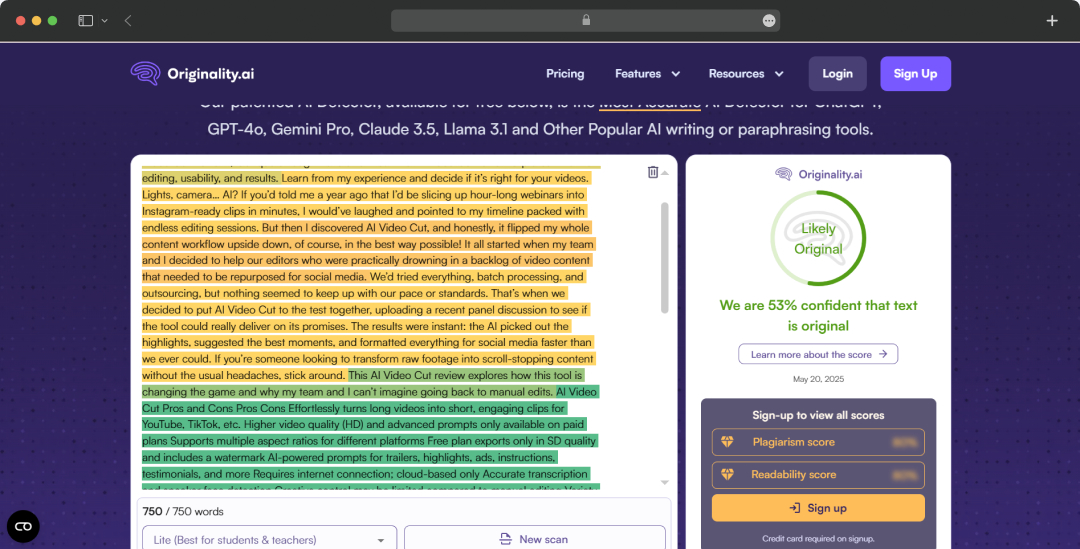Image resolution: width=1080 pixels, height=549 pixels.
Task: Click the '750 / 750 words' counter
Action: click(183, 512)
